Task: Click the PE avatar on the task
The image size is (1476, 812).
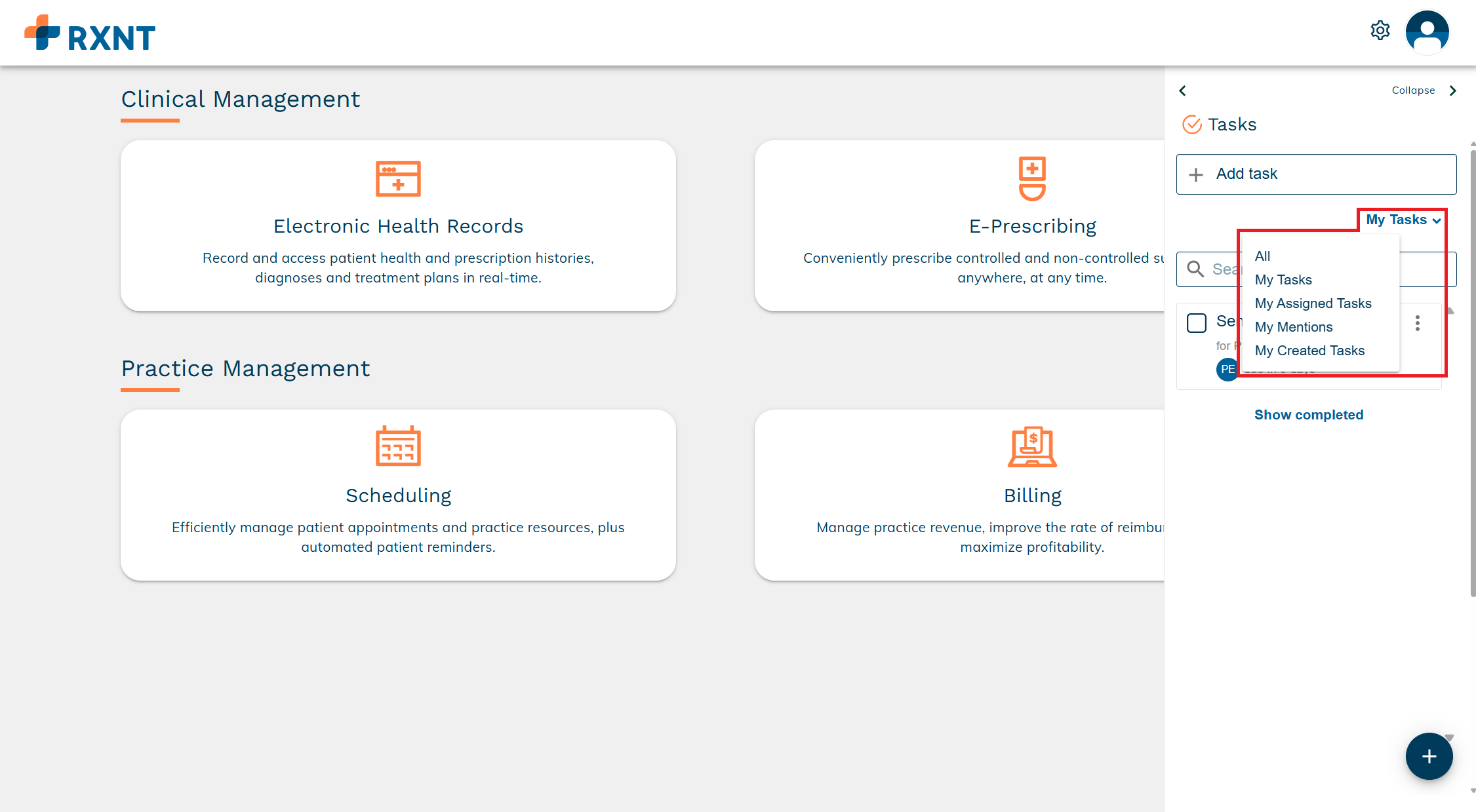Action: [x=1227, y=370]
